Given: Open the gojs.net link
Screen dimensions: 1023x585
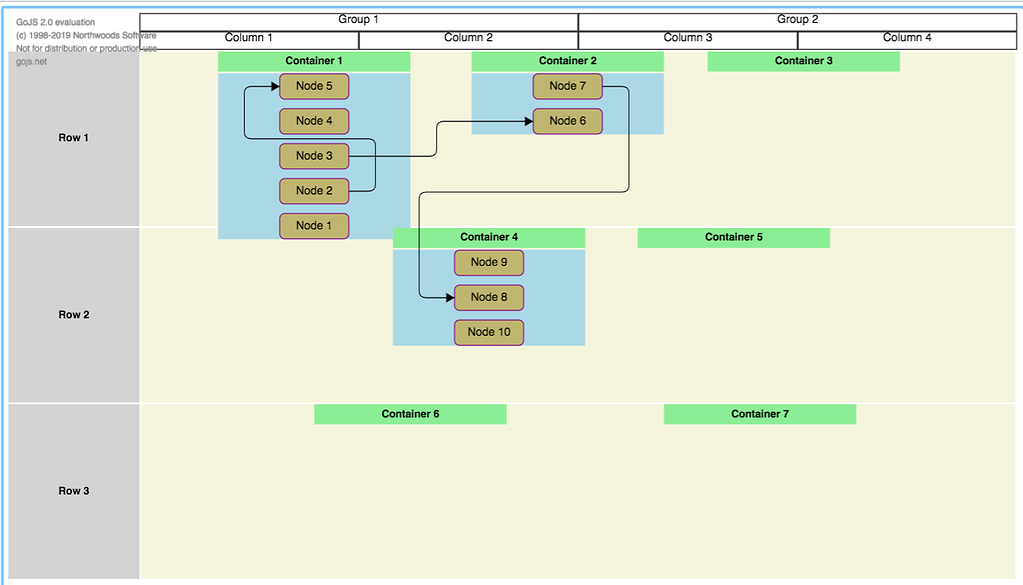Looking at the screenshot, I should [29, 61].
